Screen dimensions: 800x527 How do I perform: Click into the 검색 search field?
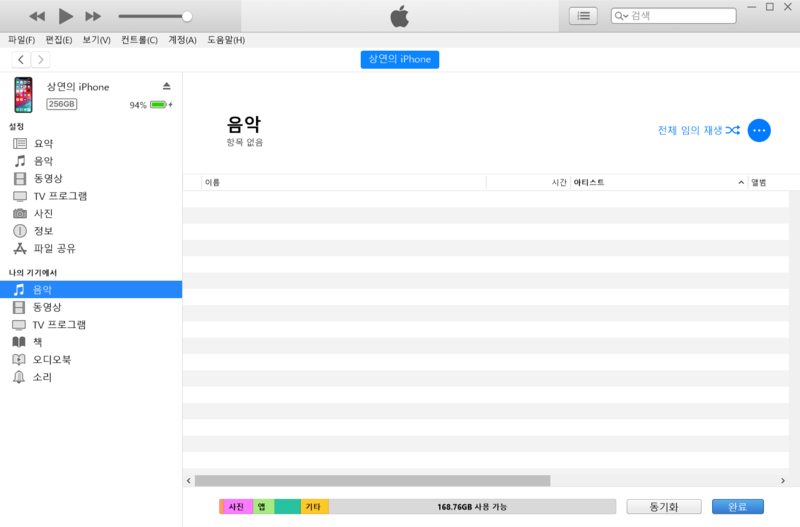pyautogui.click(x=673, y=16)
